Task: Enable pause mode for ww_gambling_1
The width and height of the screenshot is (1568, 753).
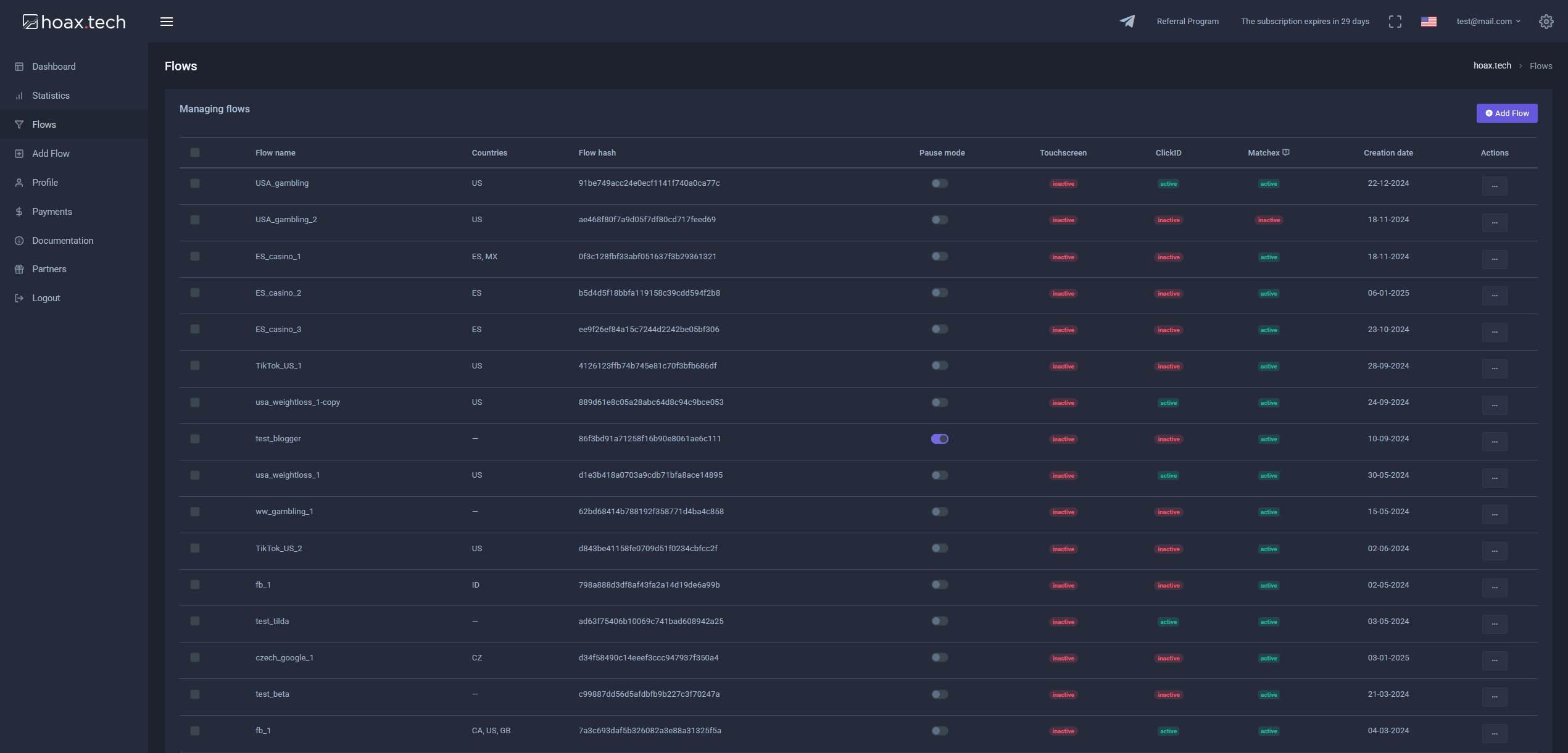Action: point(940,512)
